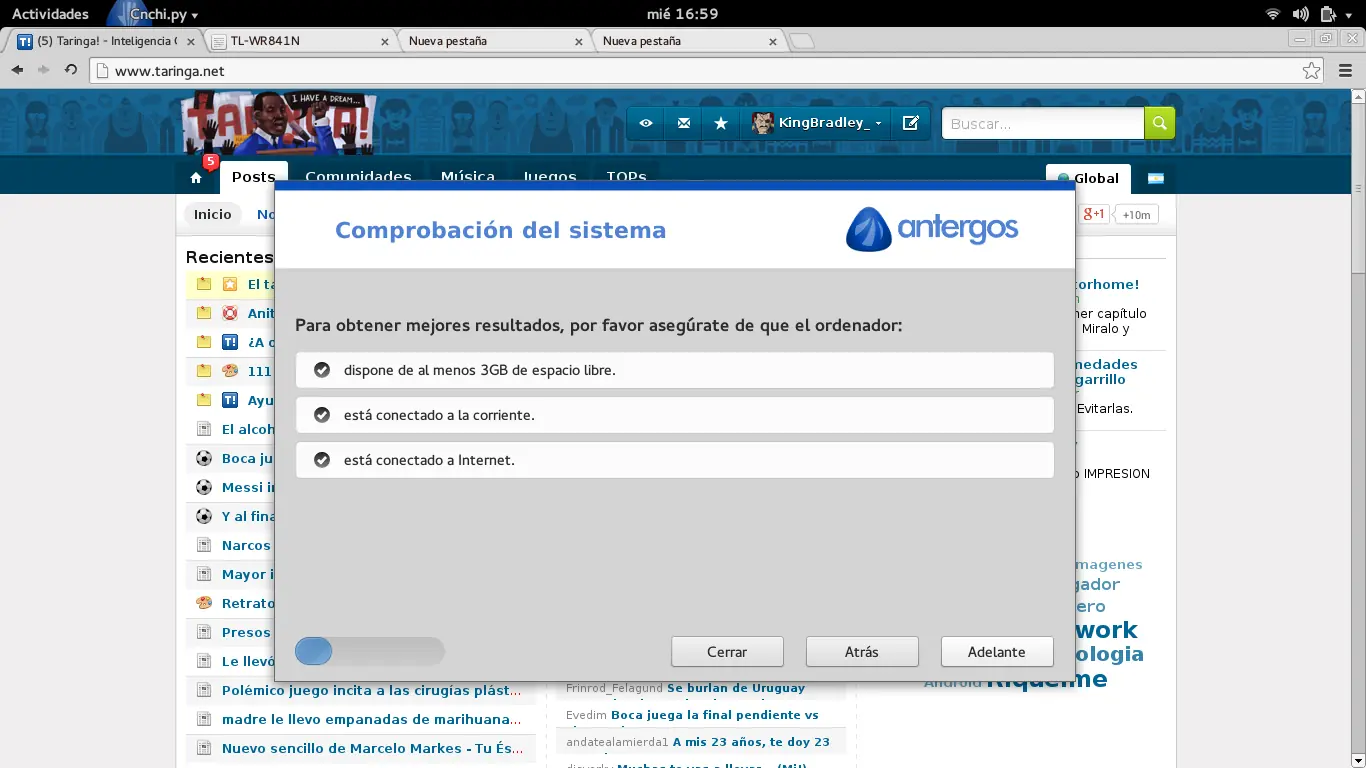Click the Argentina flag icon
Screen dimensions: 1366x768
point(1155,178)
